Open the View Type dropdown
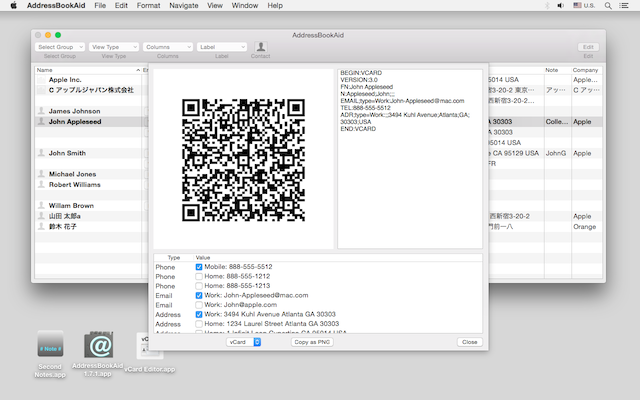 114,47
